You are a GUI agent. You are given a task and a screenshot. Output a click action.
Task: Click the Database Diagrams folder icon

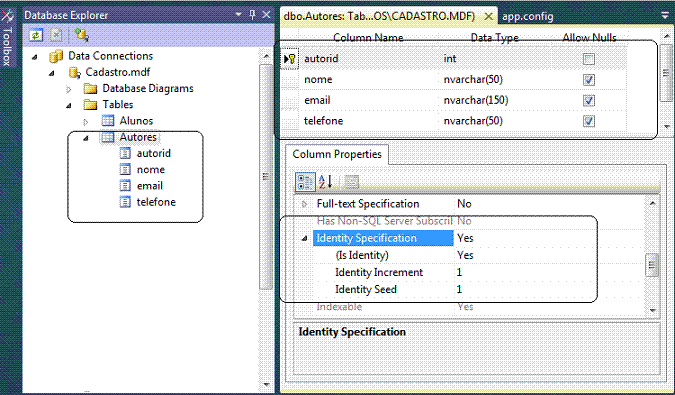90,89
